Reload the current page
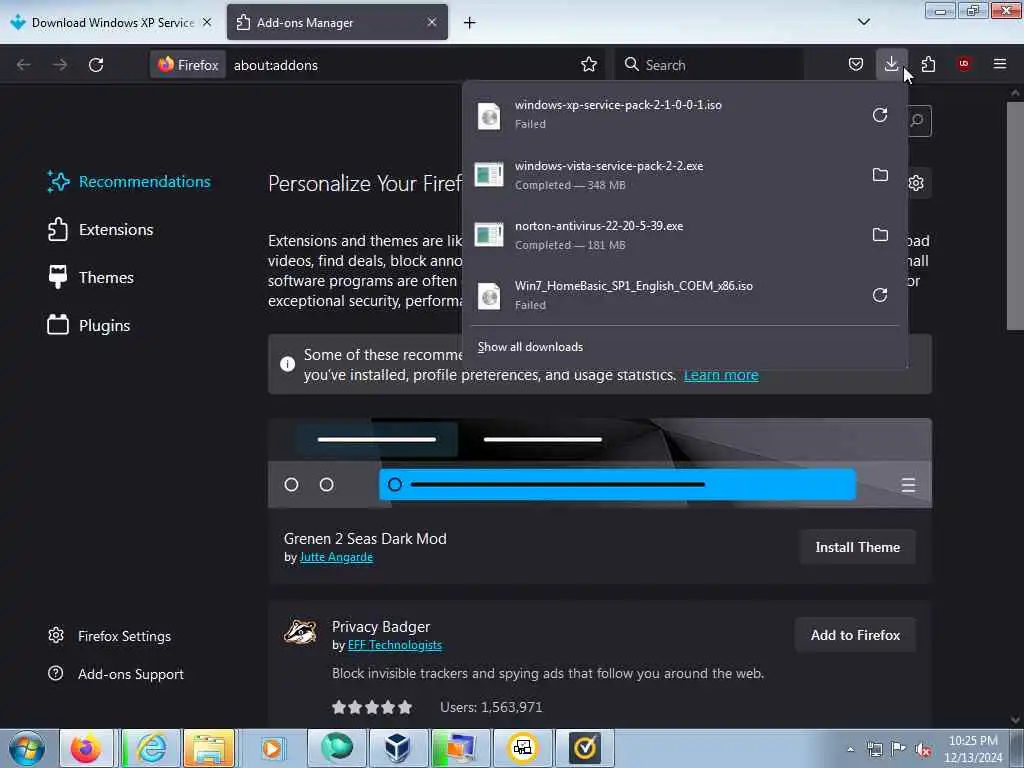 tap(96, 65)
